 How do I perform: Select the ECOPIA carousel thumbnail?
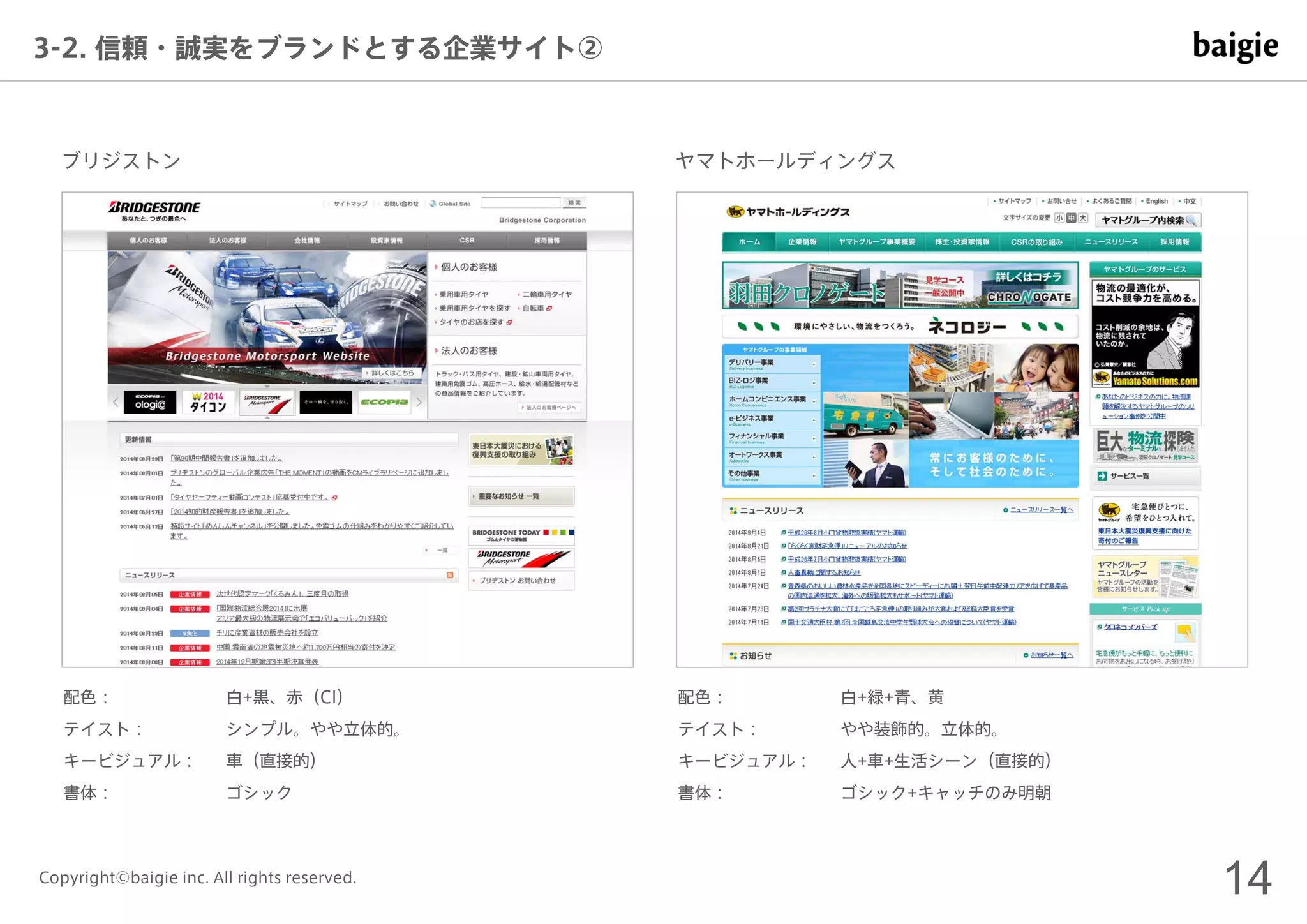click(384, 403)
